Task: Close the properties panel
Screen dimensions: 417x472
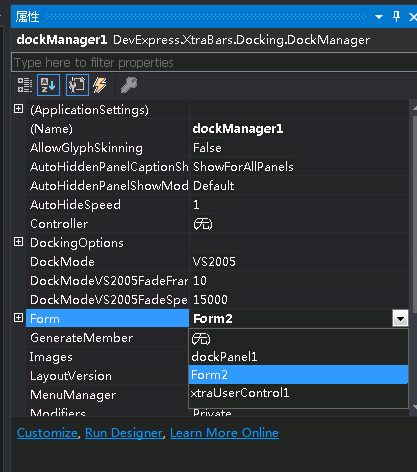Action: 413,17
